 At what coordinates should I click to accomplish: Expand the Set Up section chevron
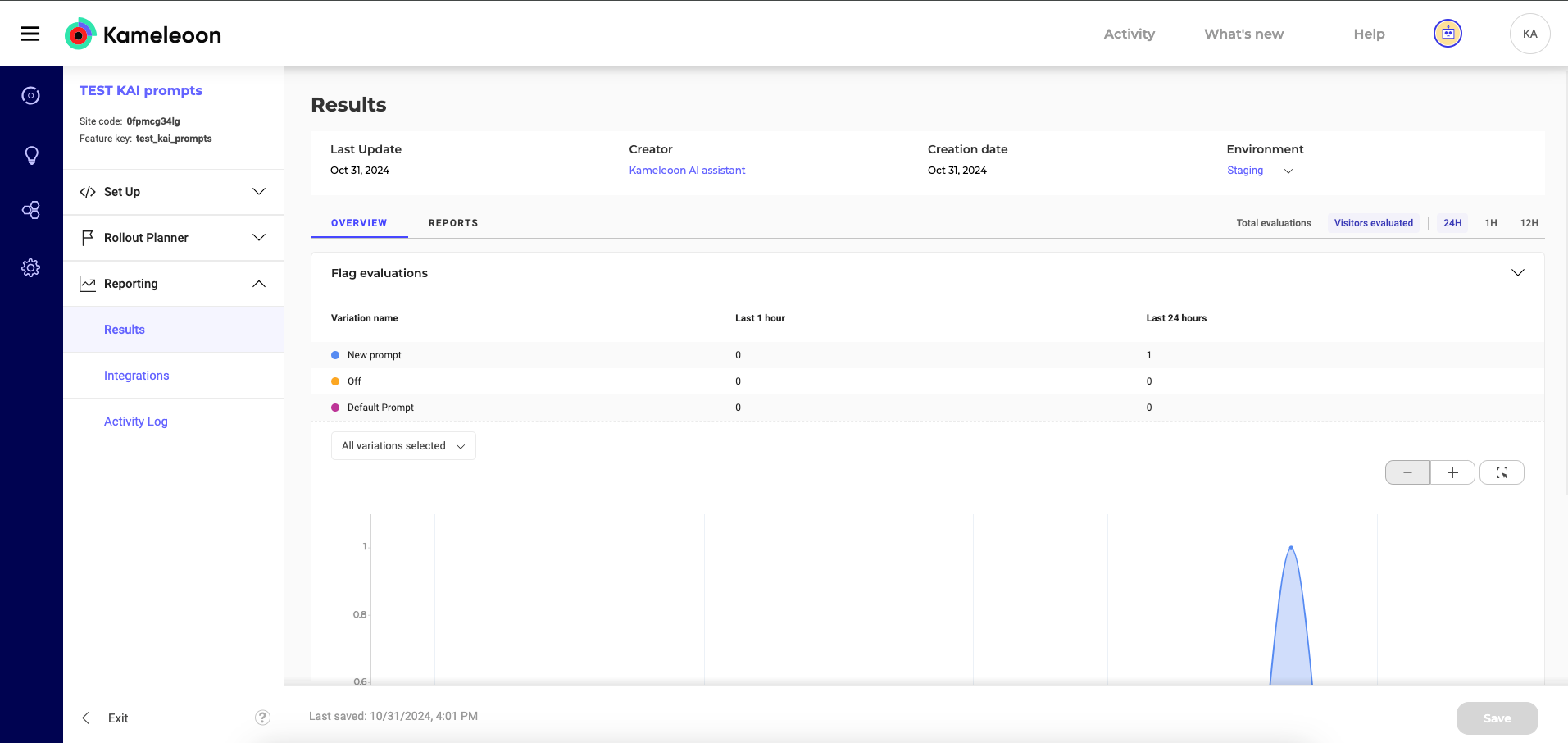click(259, 192)
